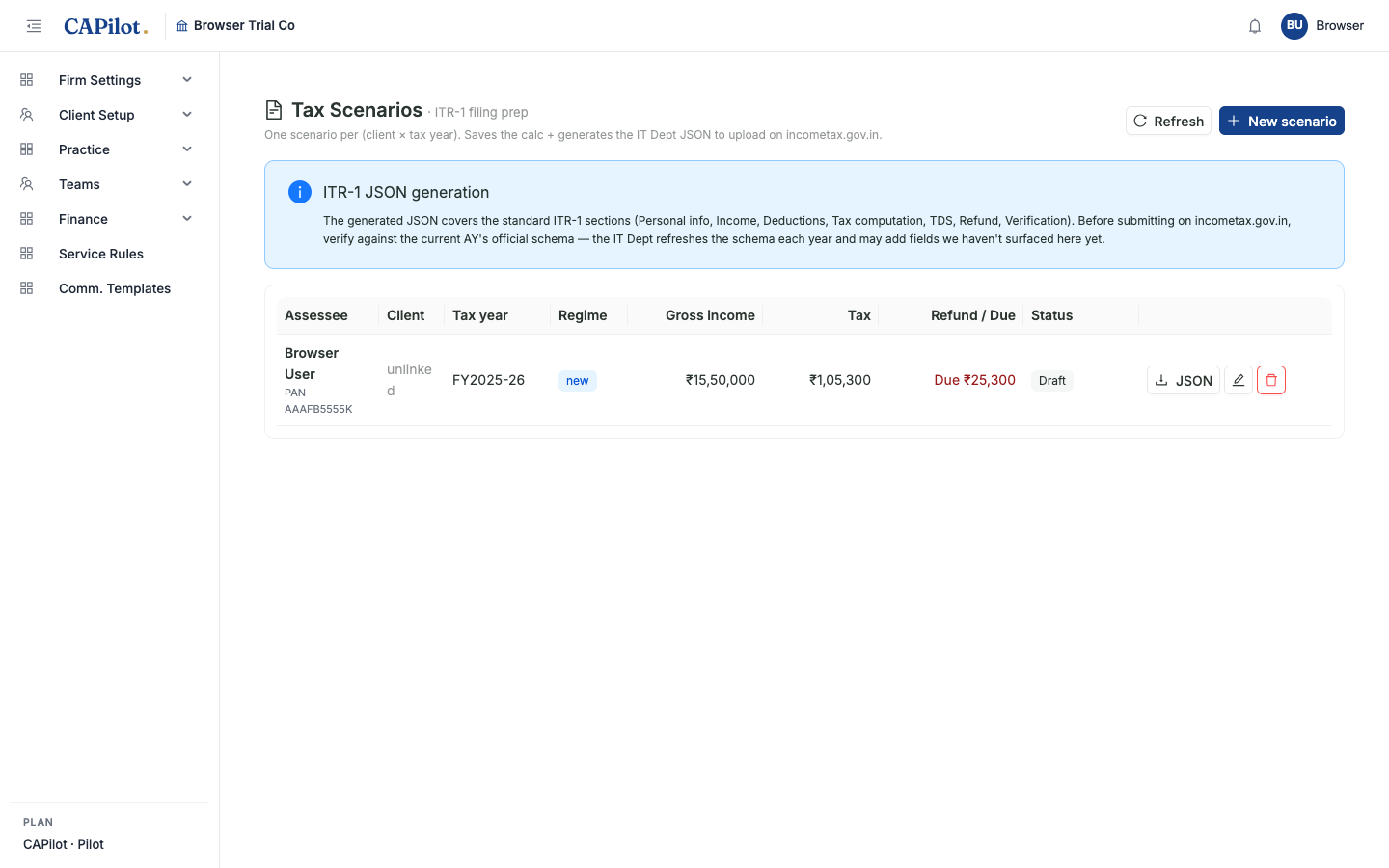Click the ₹15,50,000 gross income value
The width and height of the screenshot is (1389, 868).
(721, 380)
